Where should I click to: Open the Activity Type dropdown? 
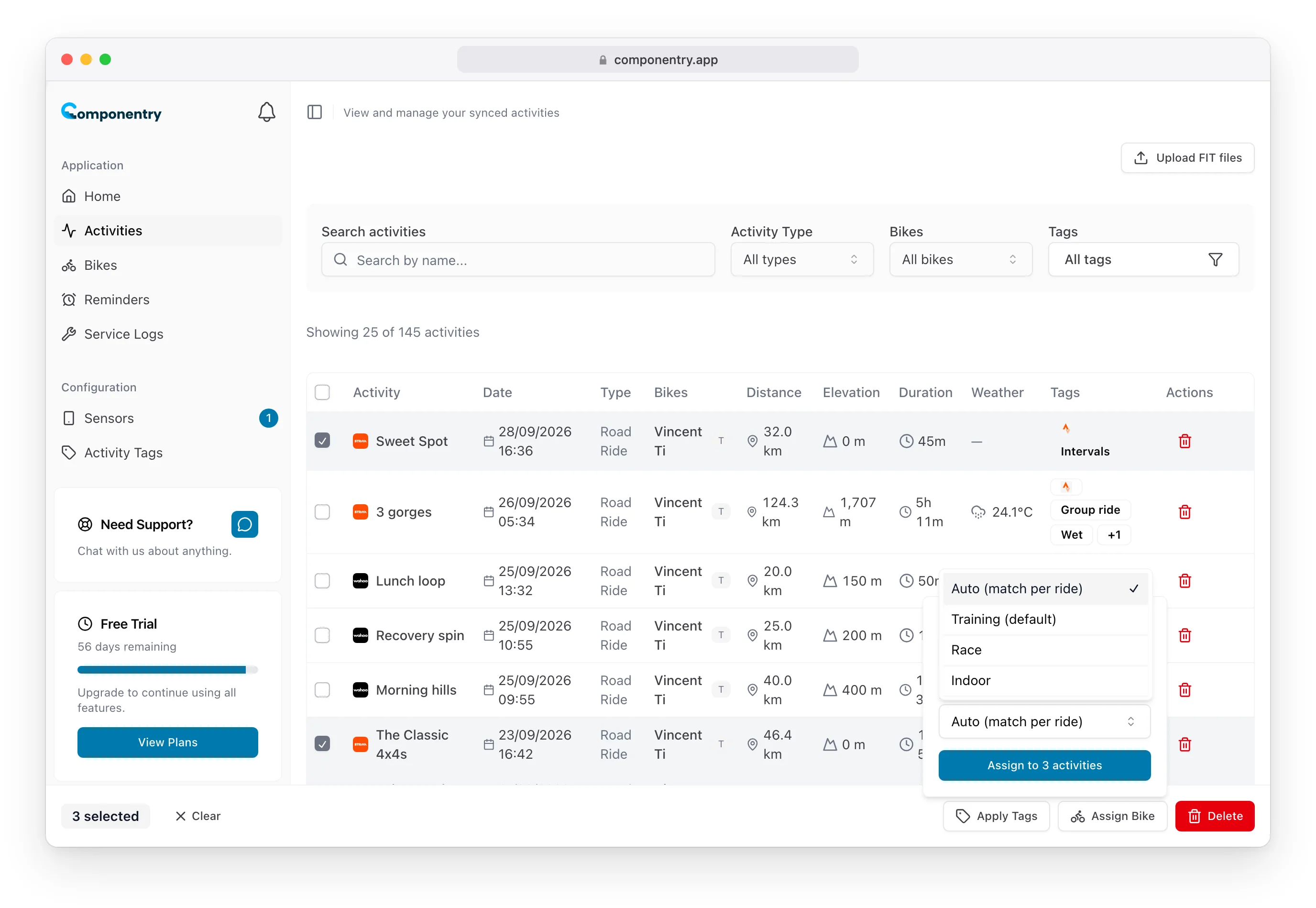802,259
